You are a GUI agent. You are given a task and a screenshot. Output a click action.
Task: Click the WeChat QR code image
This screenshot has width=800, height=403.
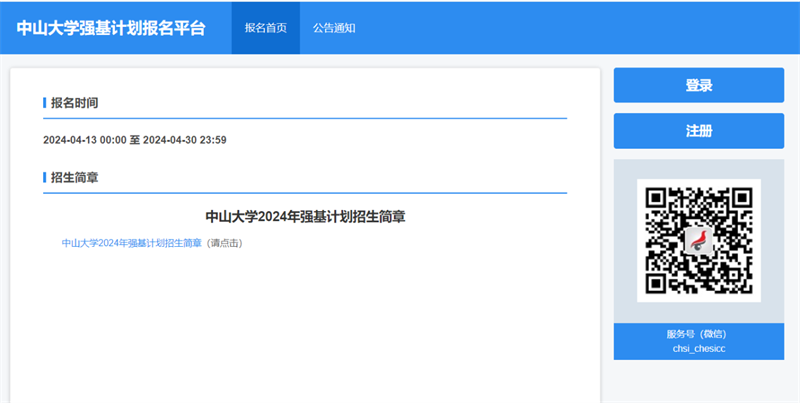click(x=698, y=240)
